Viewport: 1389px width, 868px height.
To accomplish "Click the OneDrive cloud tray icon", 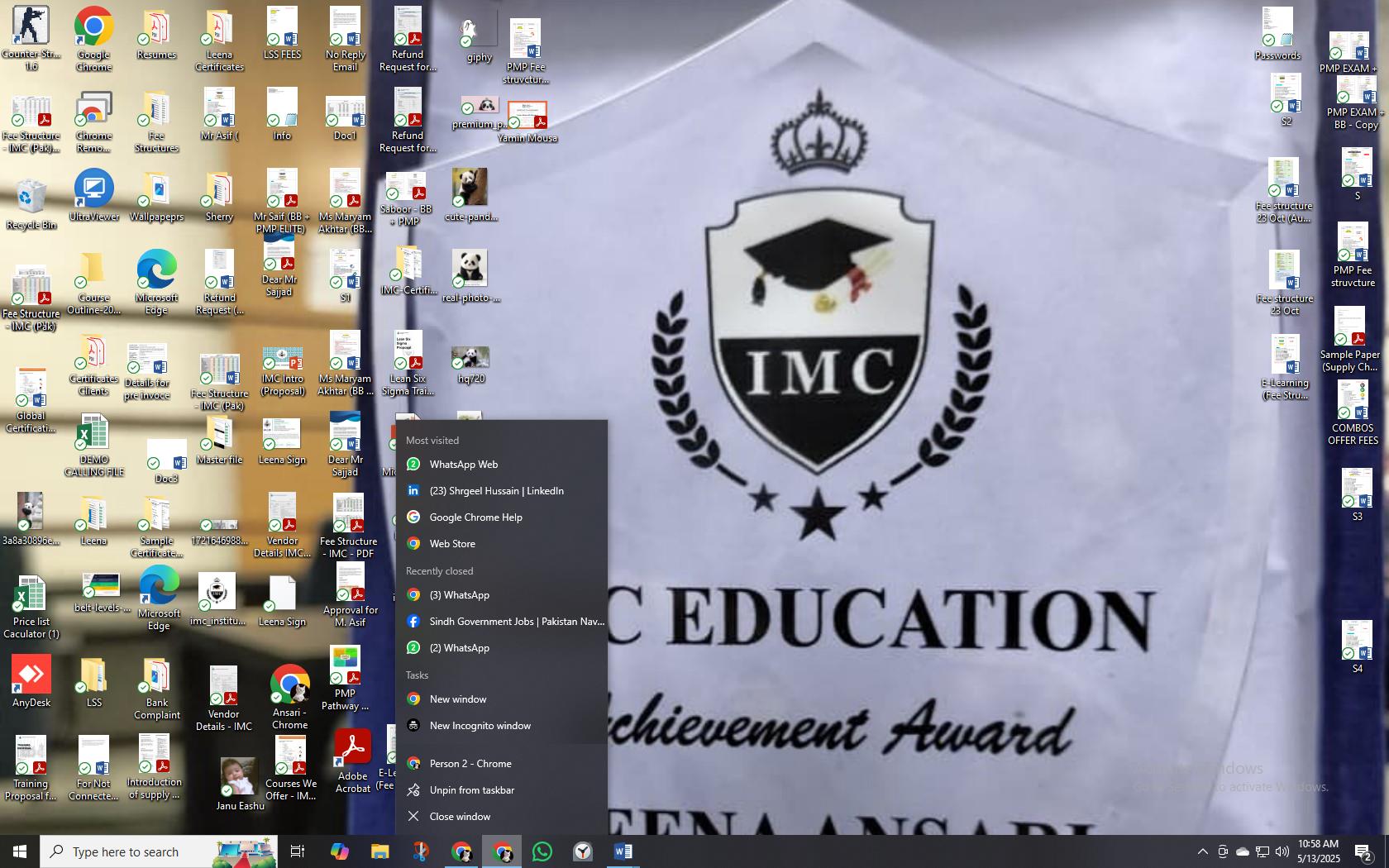I will pos(1243,851).
